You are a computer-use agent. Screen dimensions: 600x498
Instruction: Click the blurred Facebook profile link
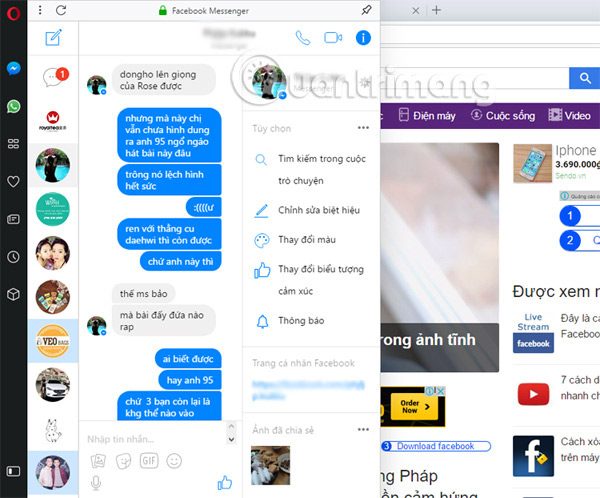308,390
